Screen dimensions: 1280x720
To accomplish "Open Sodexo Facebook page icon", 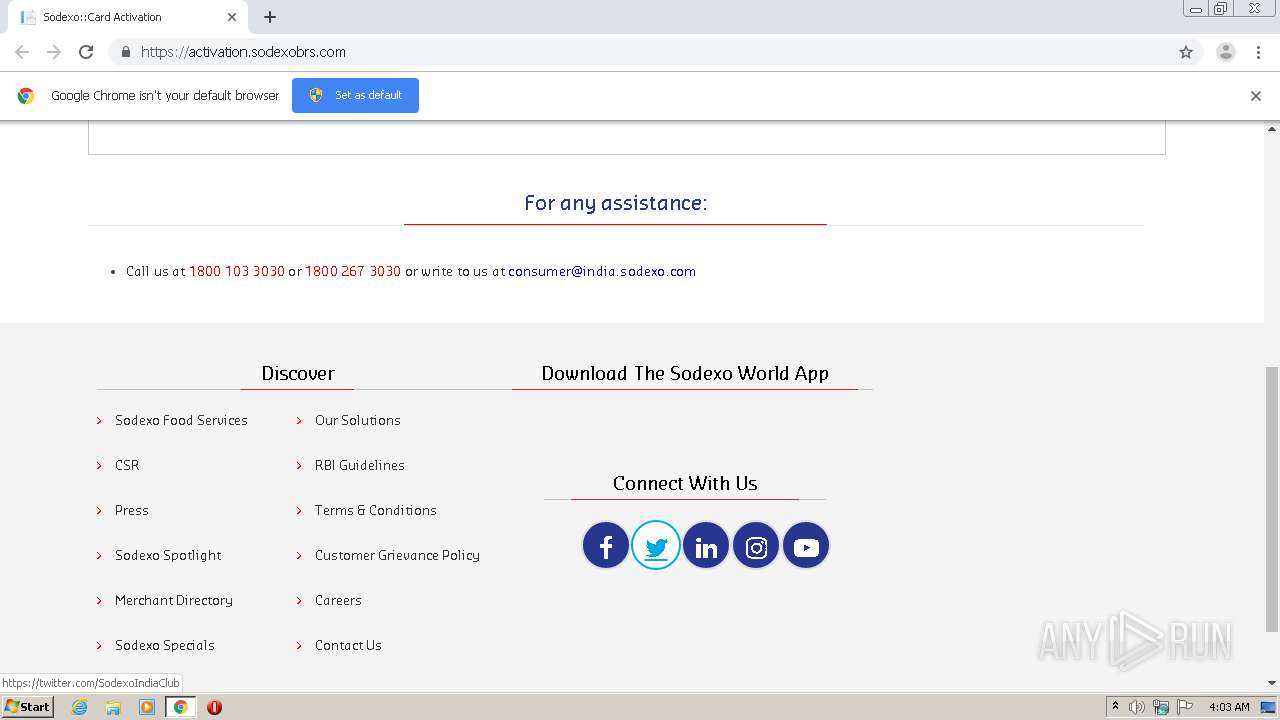I will [x=606, y=546].
